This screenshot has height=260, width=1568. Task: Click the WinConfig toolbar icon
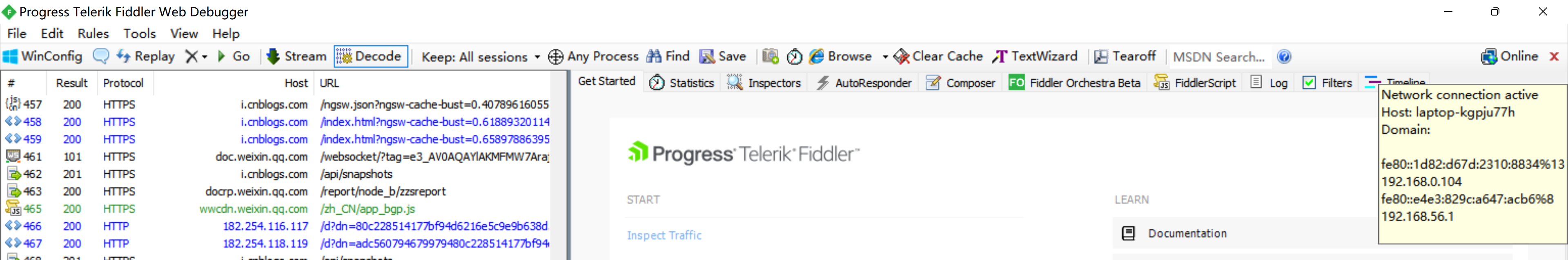point(11,57)
